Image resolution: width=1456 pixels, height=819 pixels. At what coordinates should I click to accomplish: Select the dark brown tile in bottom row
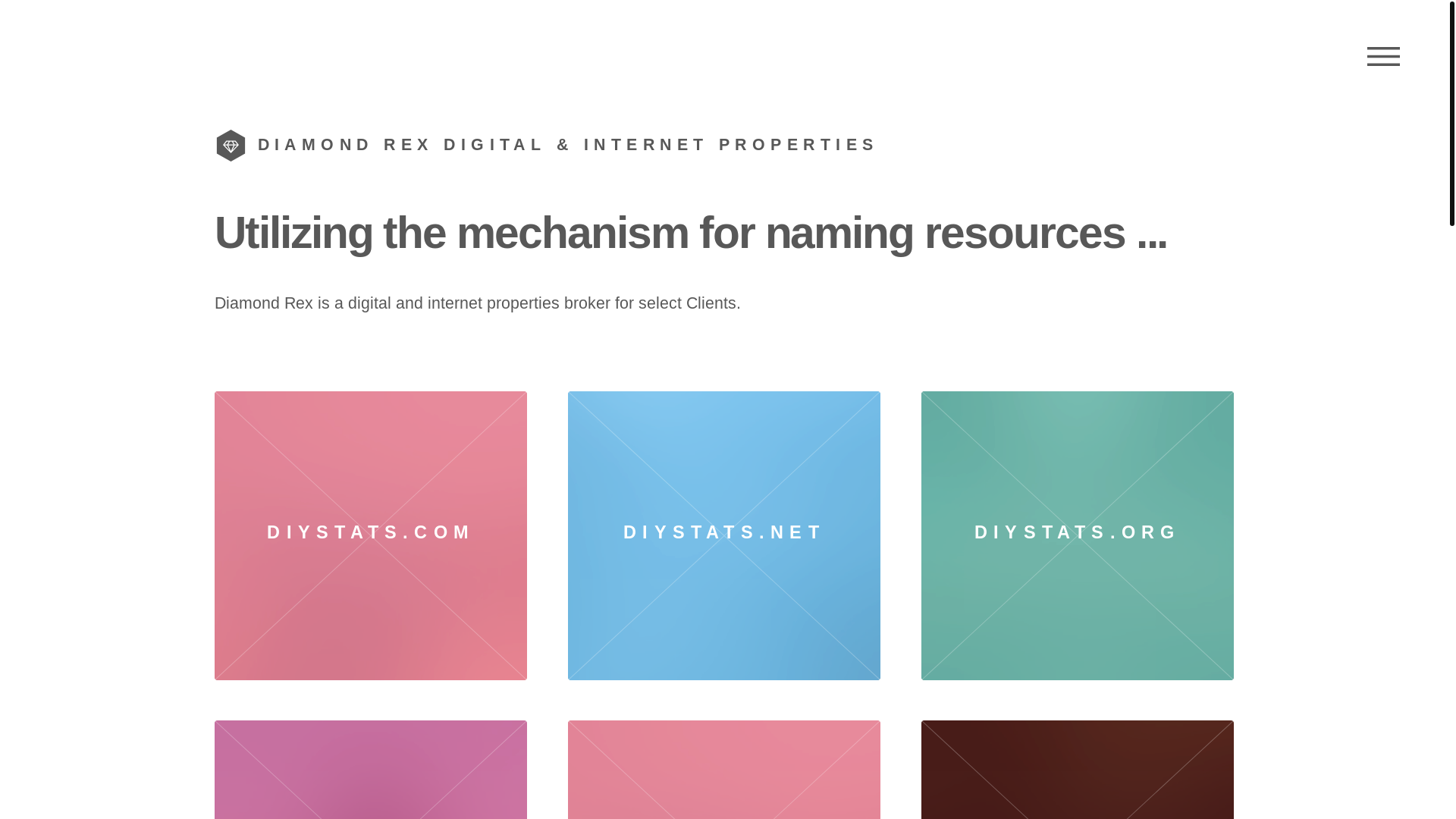pos(1077,770)
